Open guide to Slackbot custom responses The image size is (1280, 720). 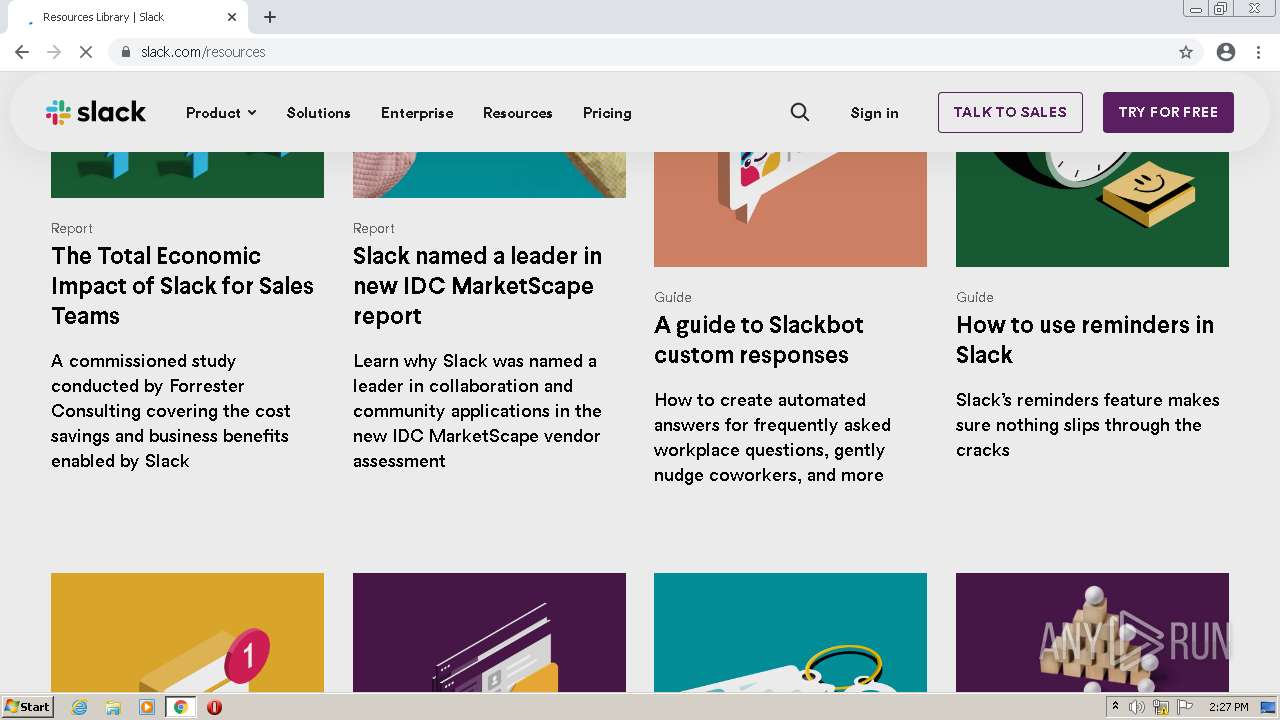pyautogui.click(x=759, y=340)
